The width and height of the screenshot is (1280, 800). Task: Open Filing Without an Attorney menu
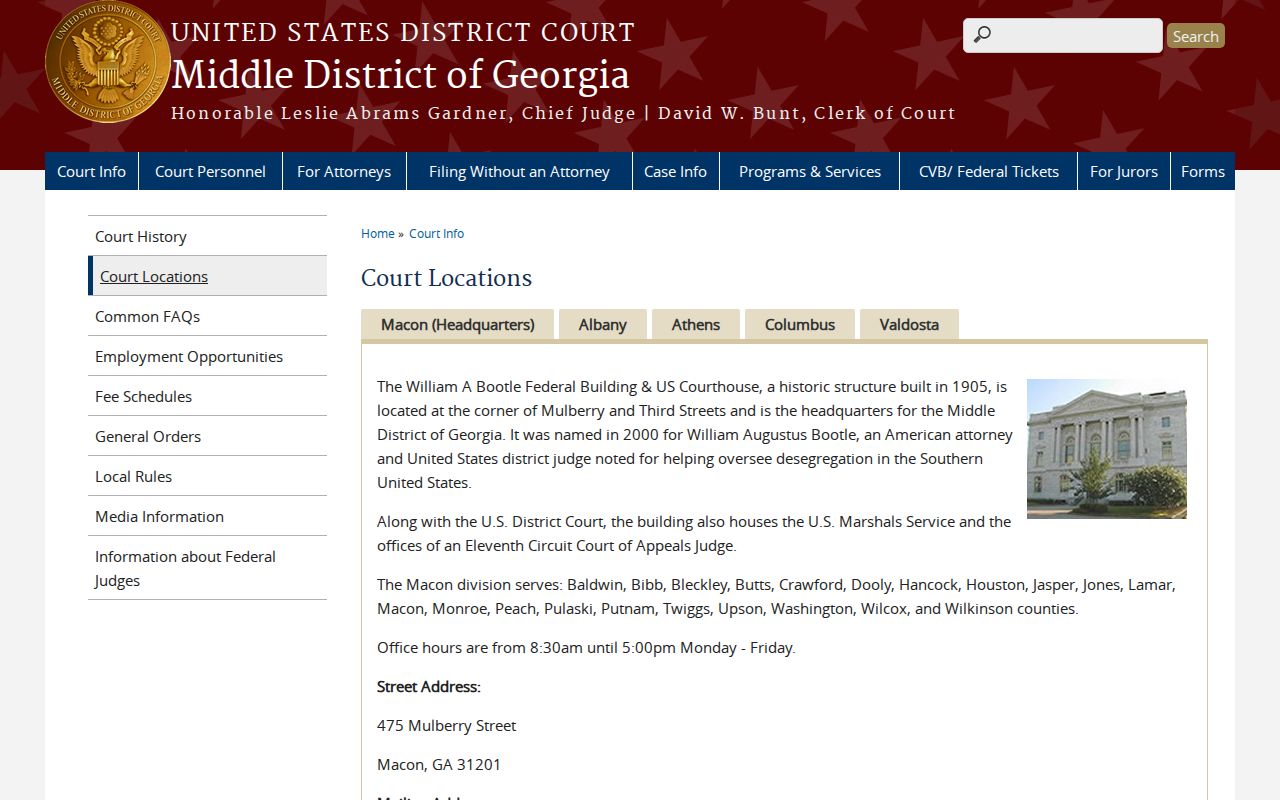point(519,171)
